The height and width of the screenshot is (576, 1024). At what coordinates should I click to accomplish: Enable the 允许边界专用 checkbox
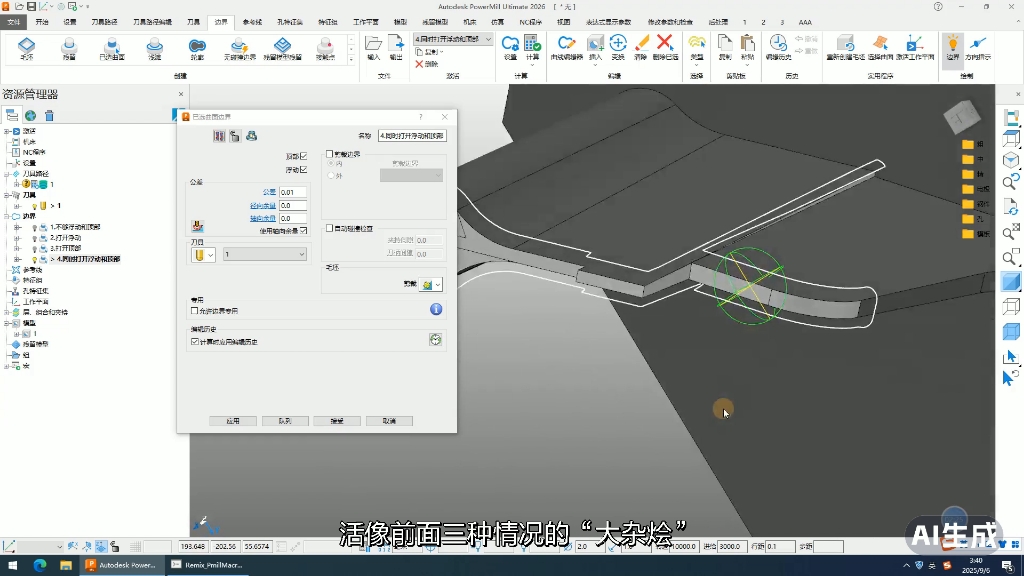[195, 311]
